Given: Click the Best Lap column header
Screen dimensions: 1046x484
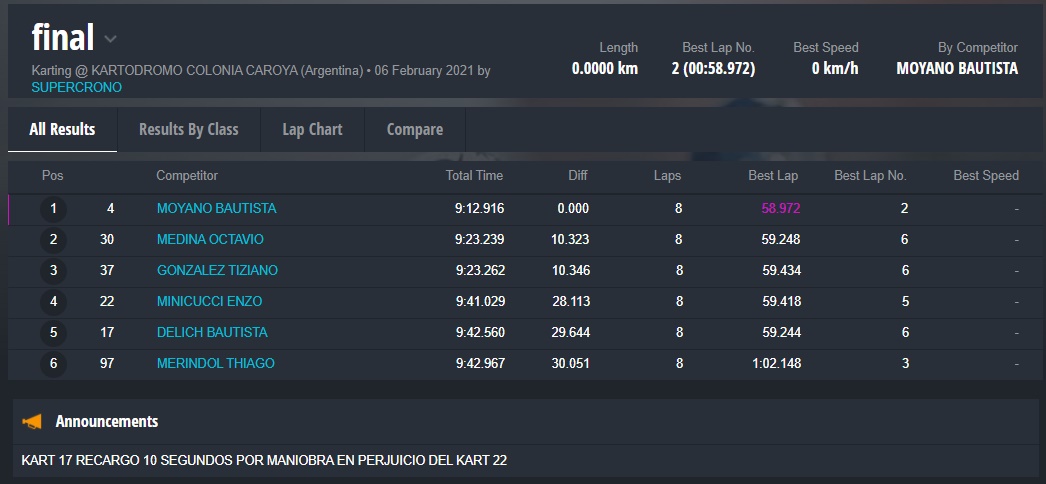Looking at the screenshot, I should point(773,176).
